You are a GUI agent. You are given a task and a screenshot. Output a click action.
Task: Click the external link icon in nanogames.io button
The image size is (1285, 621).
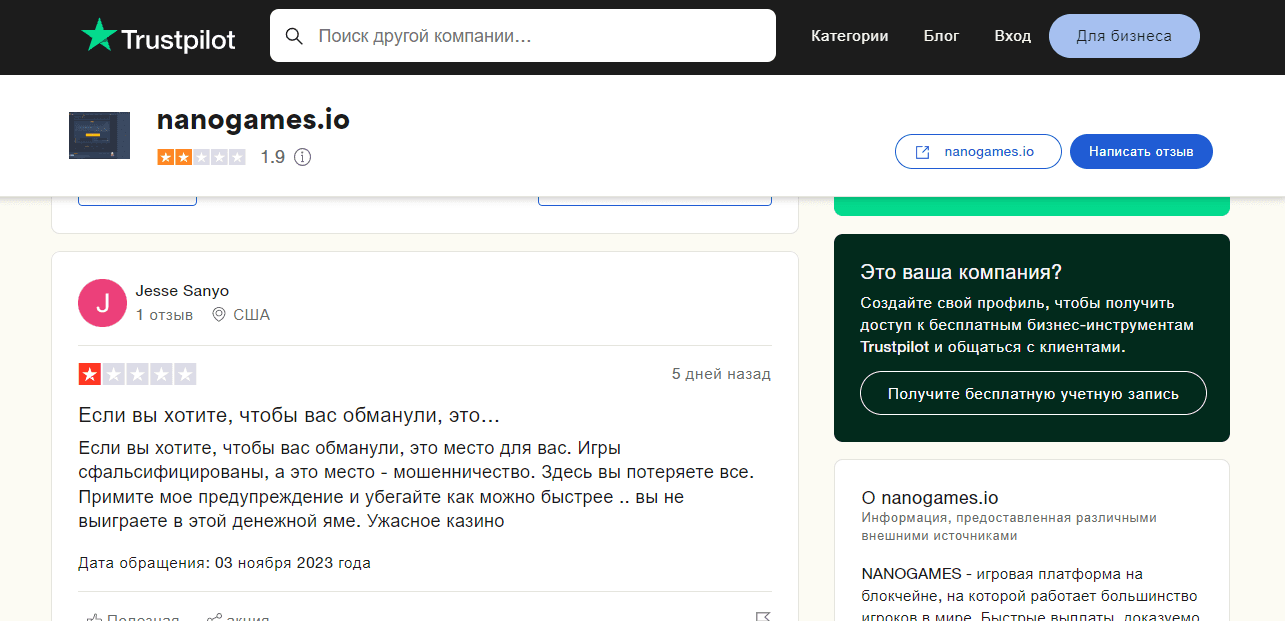pos(923,152)
